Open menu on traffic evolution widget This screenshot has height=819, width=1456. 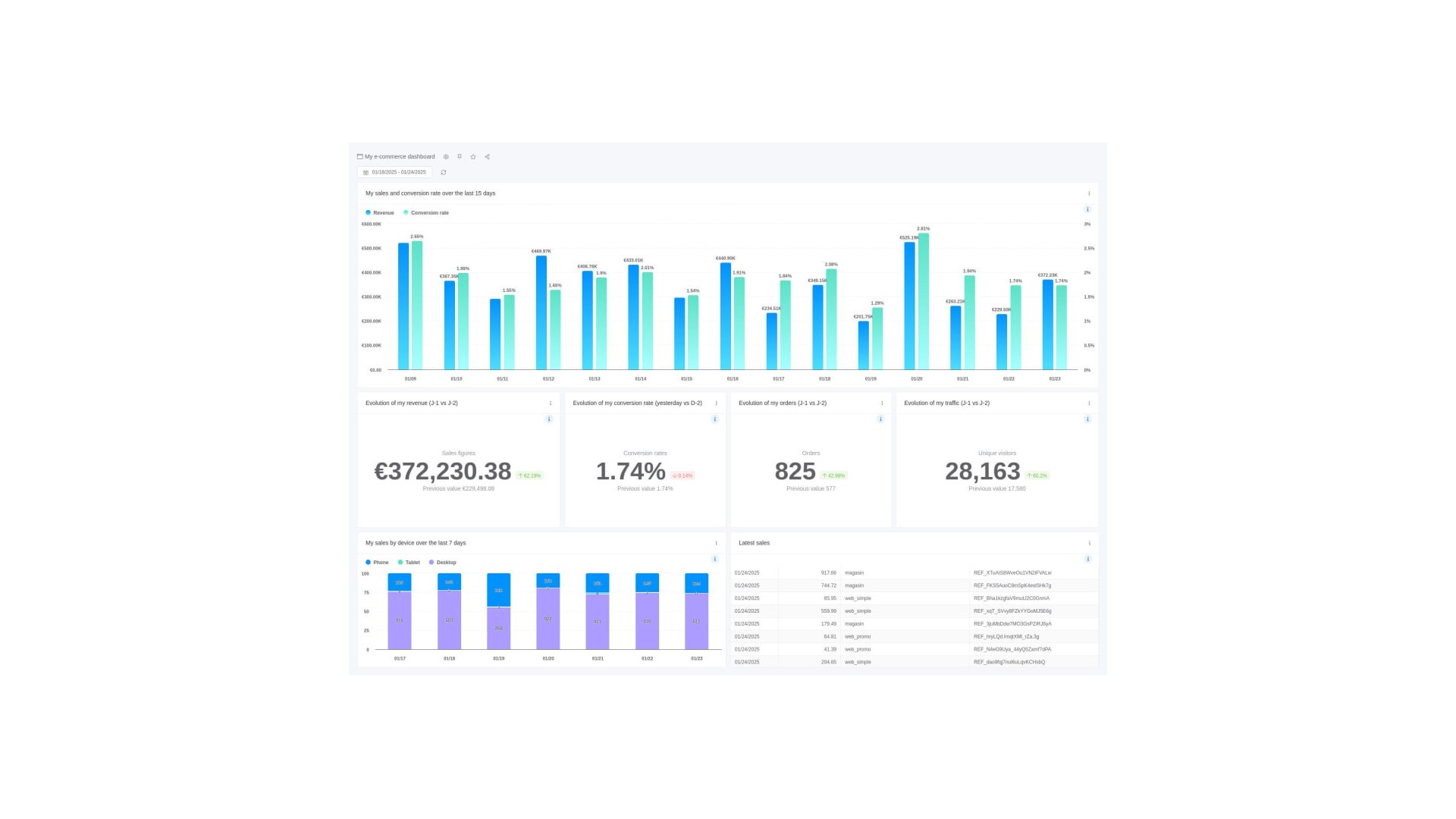click(x=1090, y=403)
